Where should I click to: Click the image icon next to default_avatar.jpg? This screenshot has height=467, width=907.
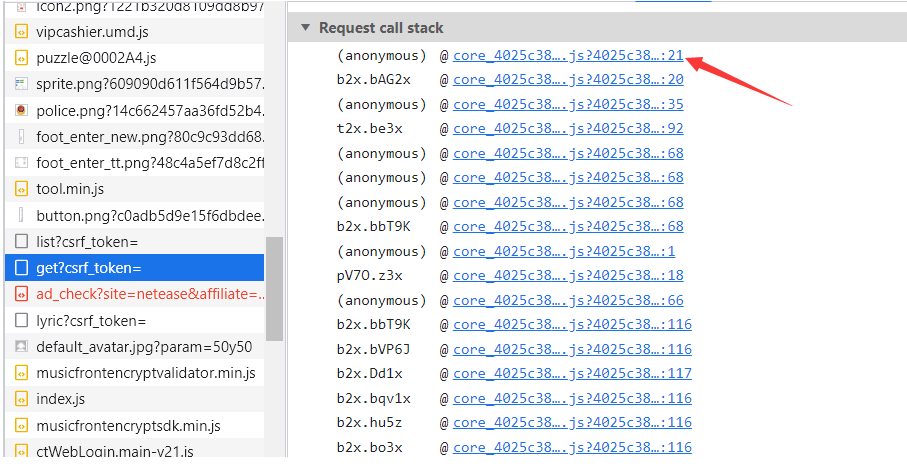coord(21,347)
